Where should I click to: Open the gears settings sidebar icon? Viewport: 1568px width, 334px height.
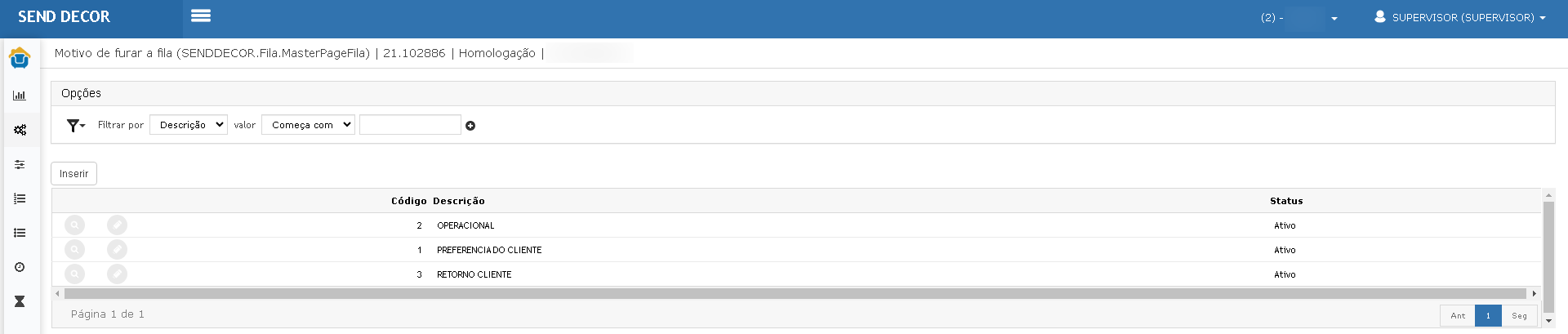20,130
